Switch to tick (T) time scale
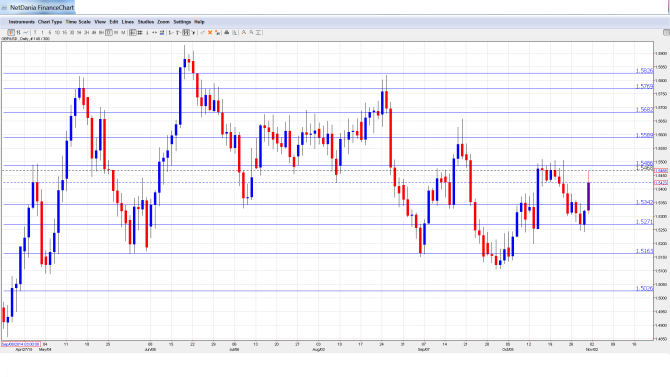Viewport: 670px width, 377px height. pos(35,32)
